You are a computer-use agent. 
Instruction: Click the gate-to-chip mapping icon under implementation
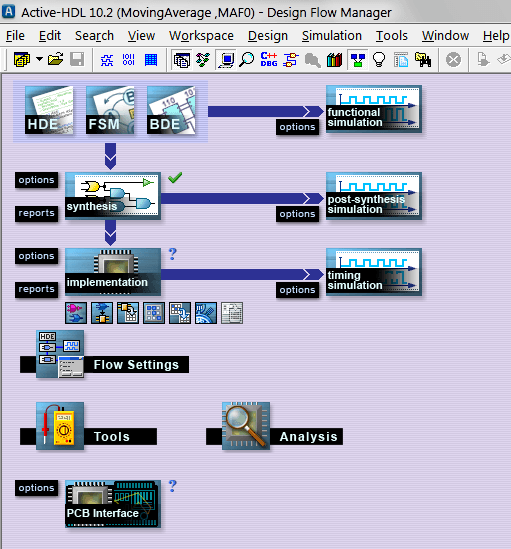point(102,313)
